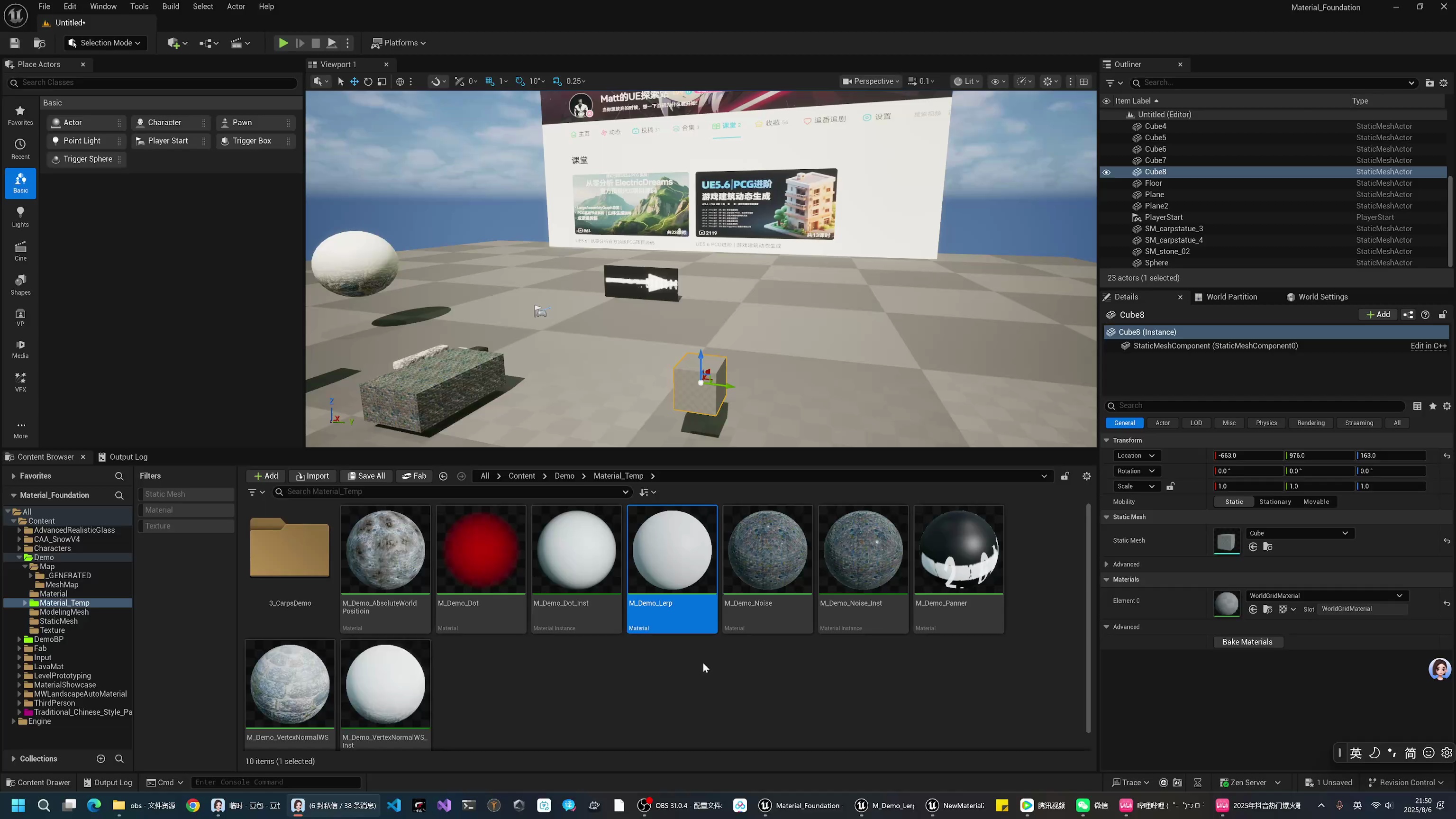Open the File menu

(44, 6)
